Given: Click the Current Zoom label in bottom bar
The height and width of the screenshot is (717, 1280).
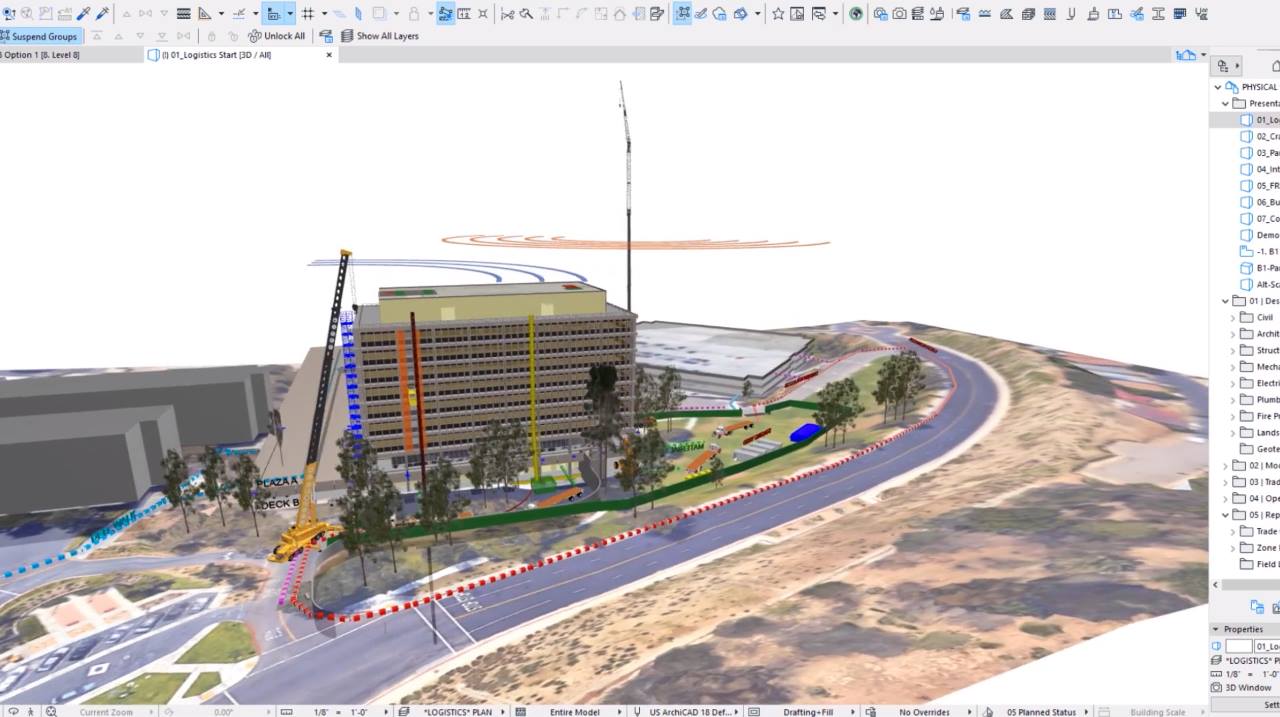Looking at the screenshot, I should click(x=106, y=711).
